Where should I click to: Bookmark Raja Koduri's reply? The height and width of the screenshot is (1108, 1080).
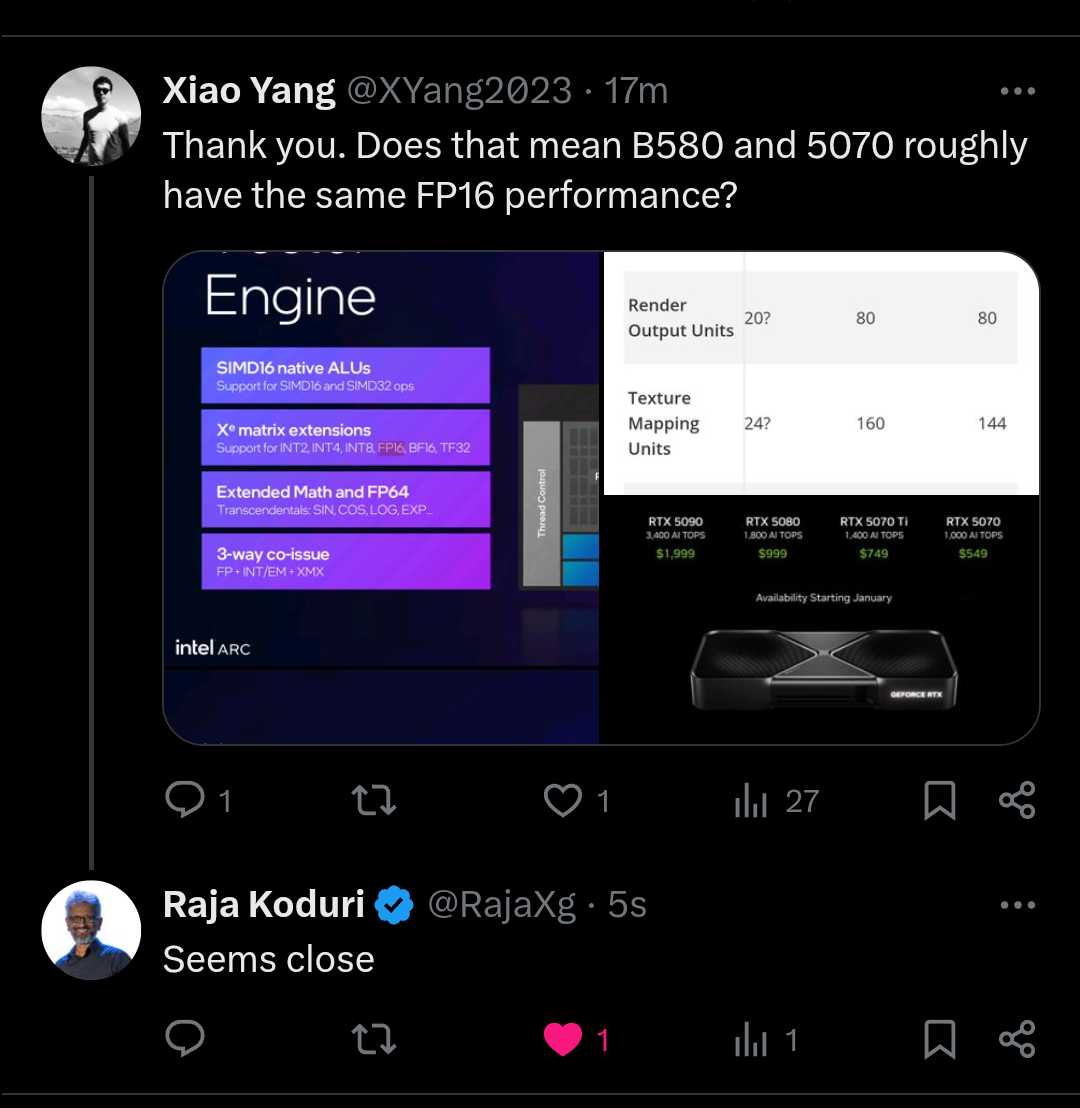(939, 1040)
